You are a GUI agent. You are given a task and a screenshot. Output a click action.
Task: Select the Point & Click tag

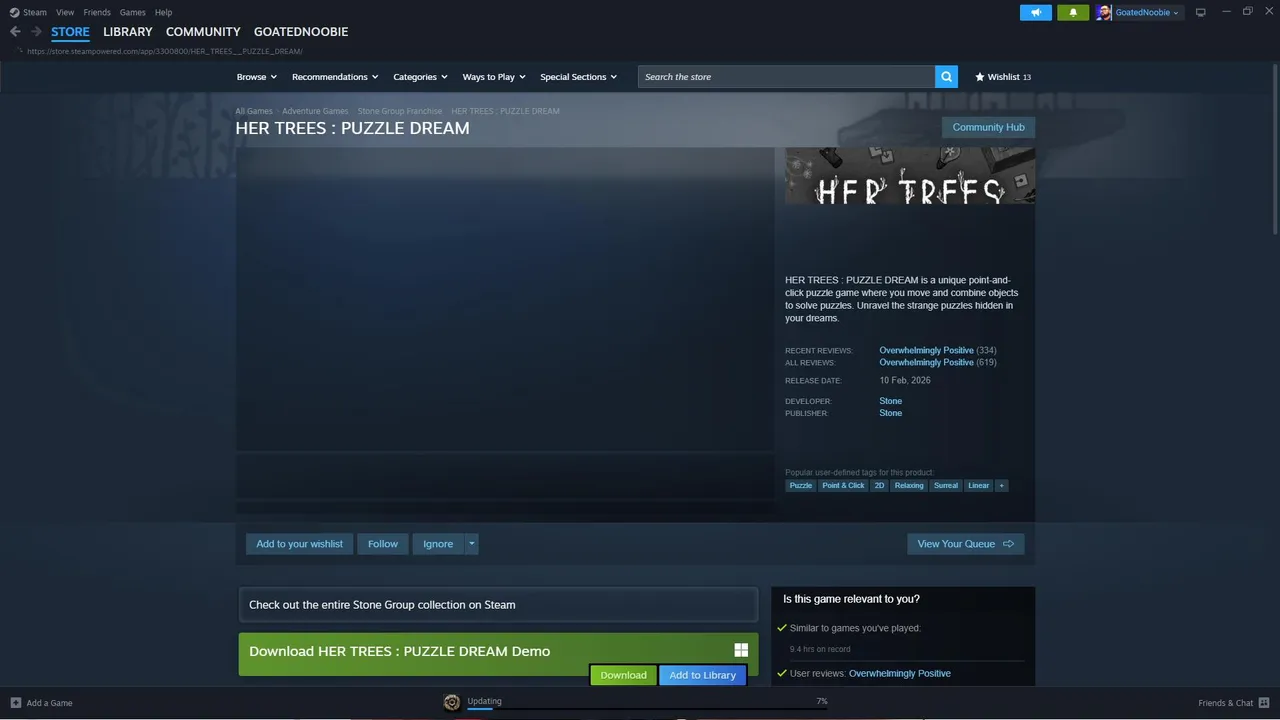[843, 485]
